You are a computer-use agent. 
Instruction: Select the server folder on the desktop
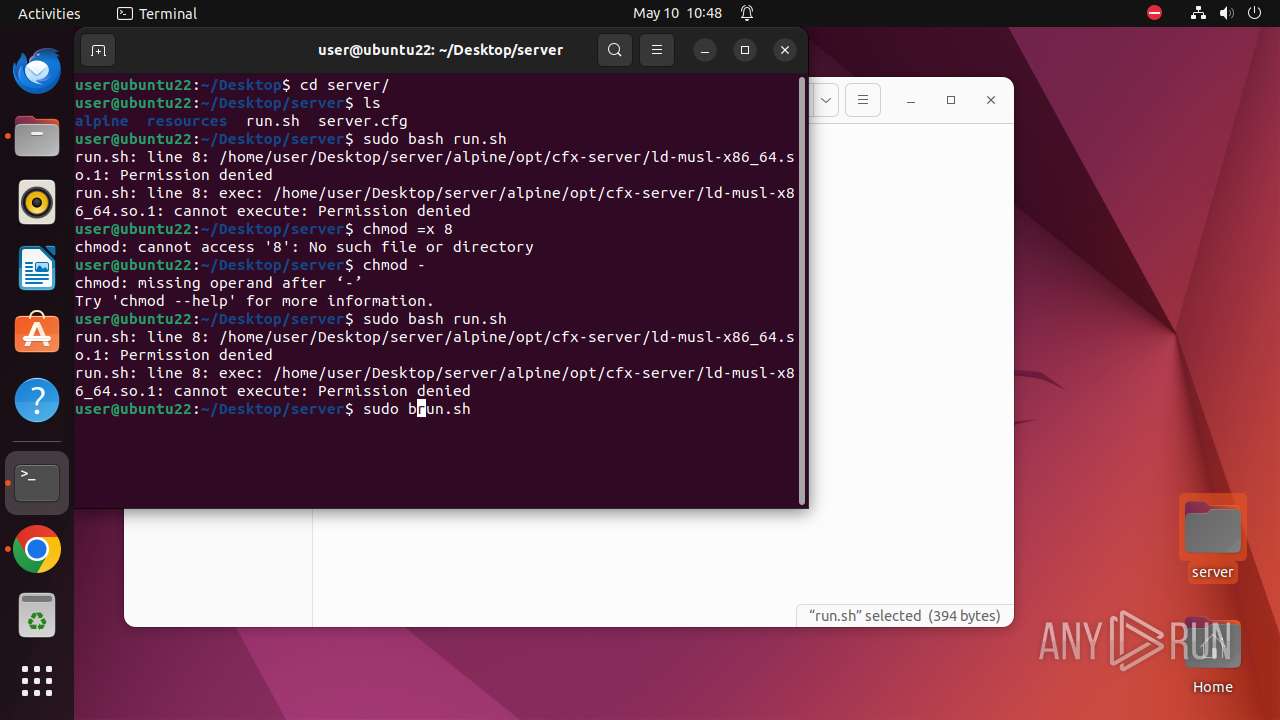pos(1212,538)
